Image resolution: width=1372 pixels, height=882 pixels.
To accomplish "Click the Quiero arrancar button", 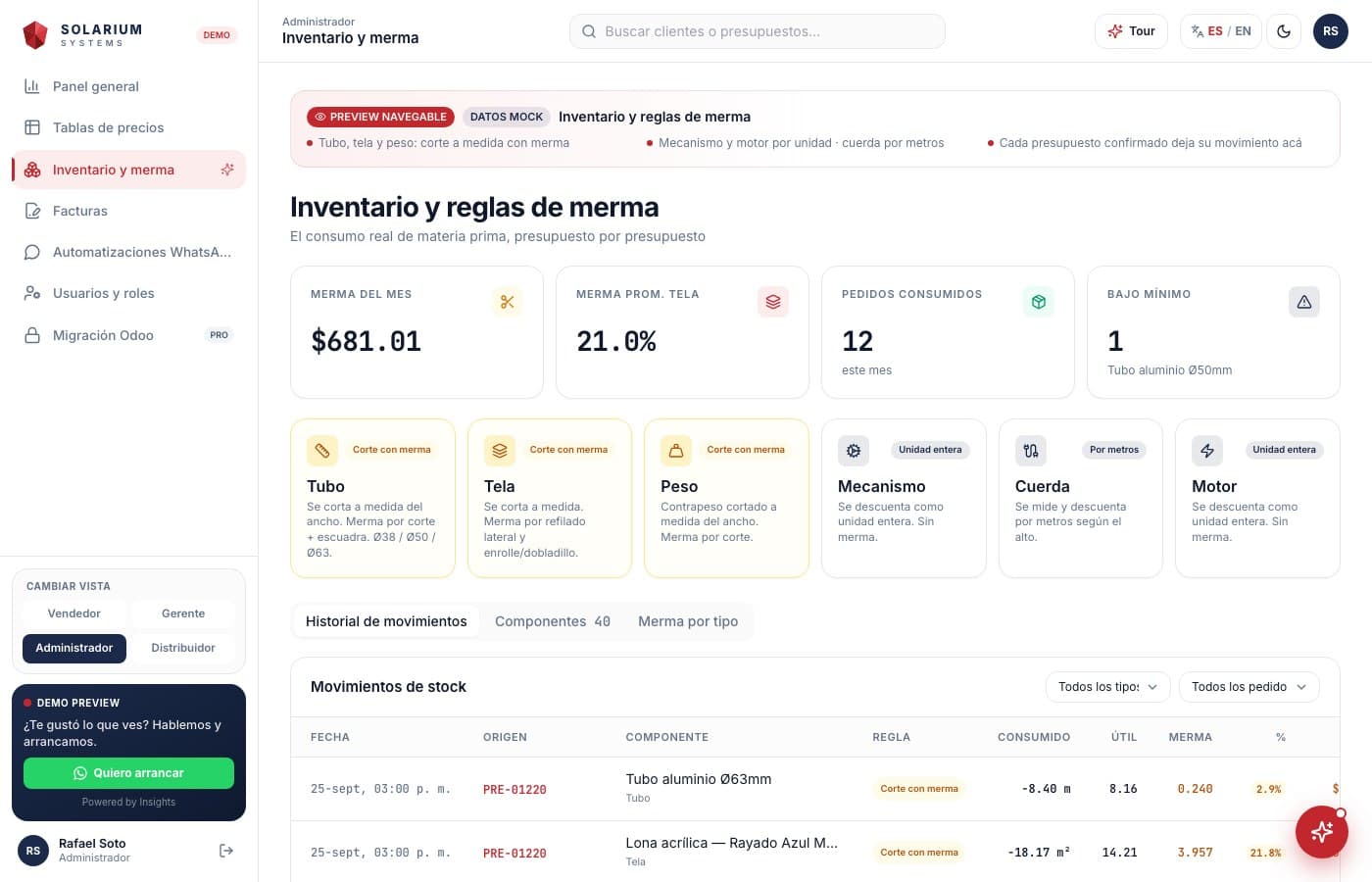I will (128, 773).
